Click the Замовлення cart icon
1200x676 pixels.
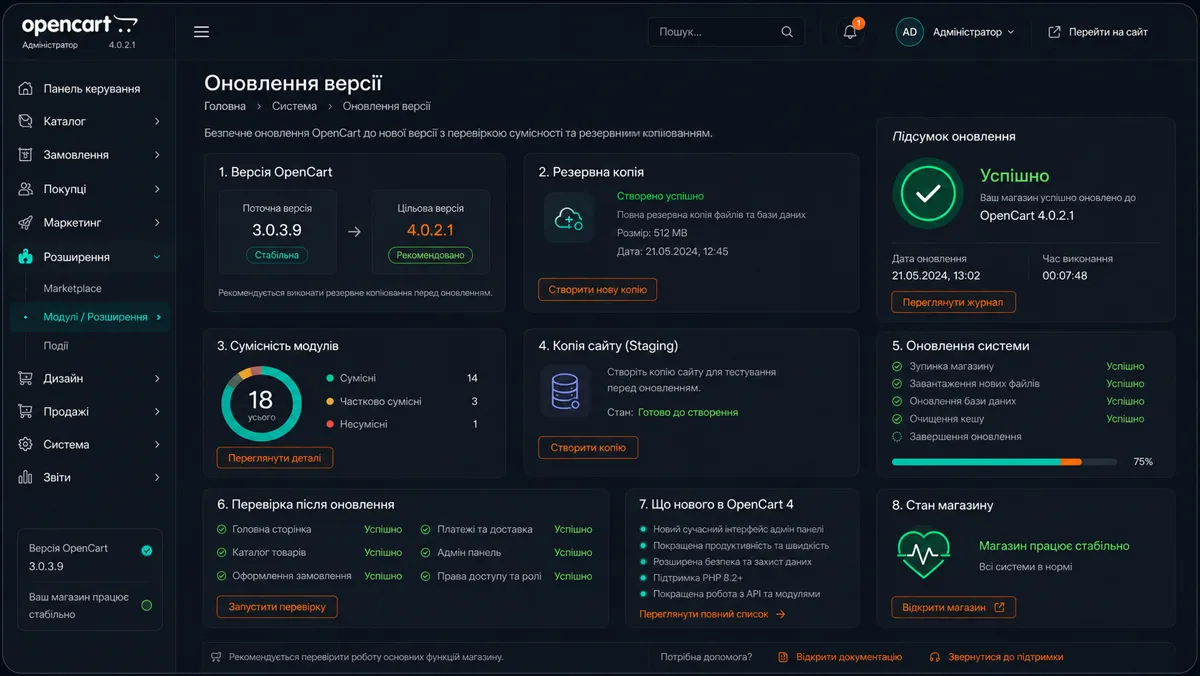(x=26, y=155)
